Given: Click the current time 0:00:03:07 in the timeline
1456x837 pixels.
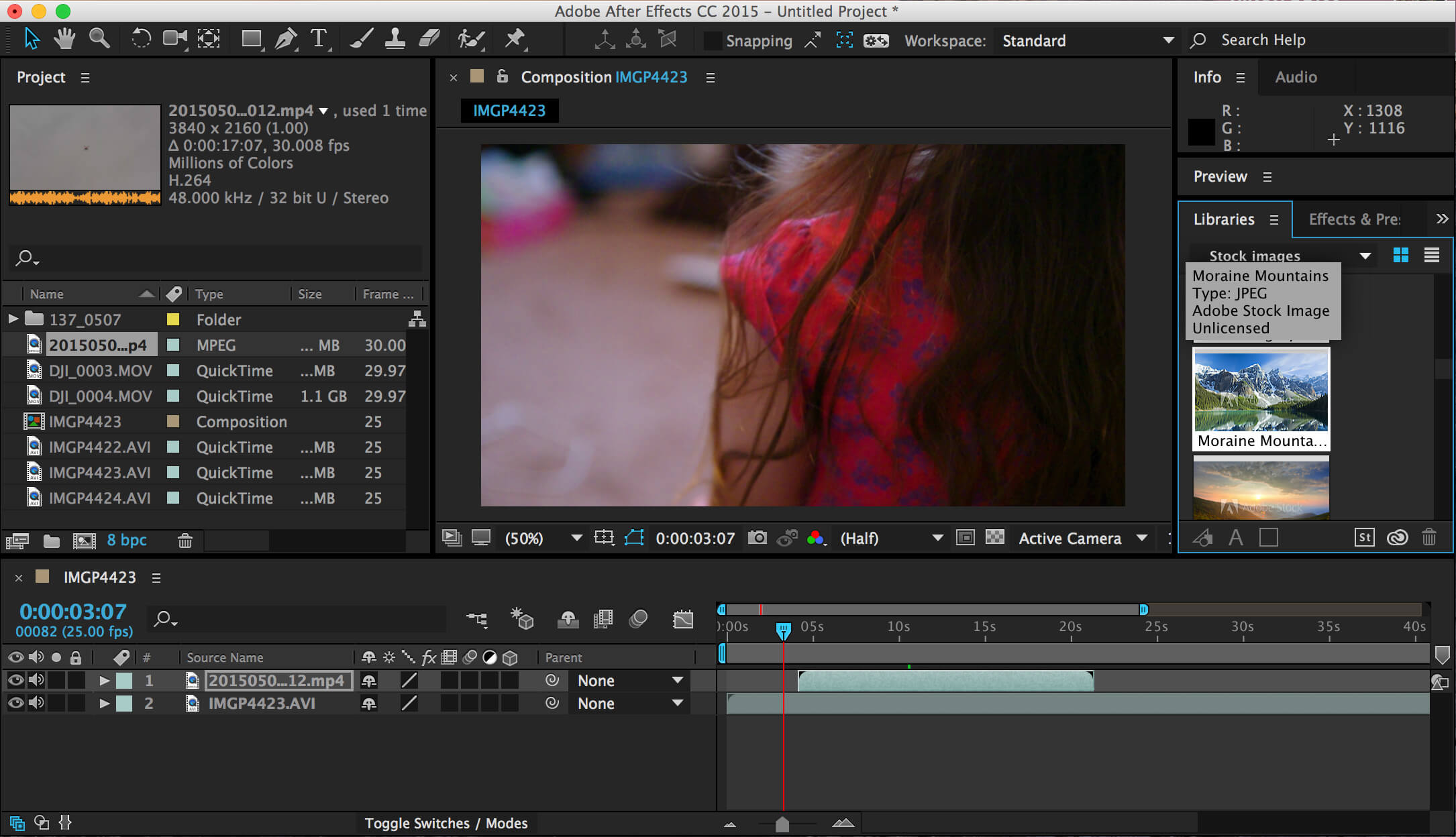Looking at the screenshot, I should 73,611.
